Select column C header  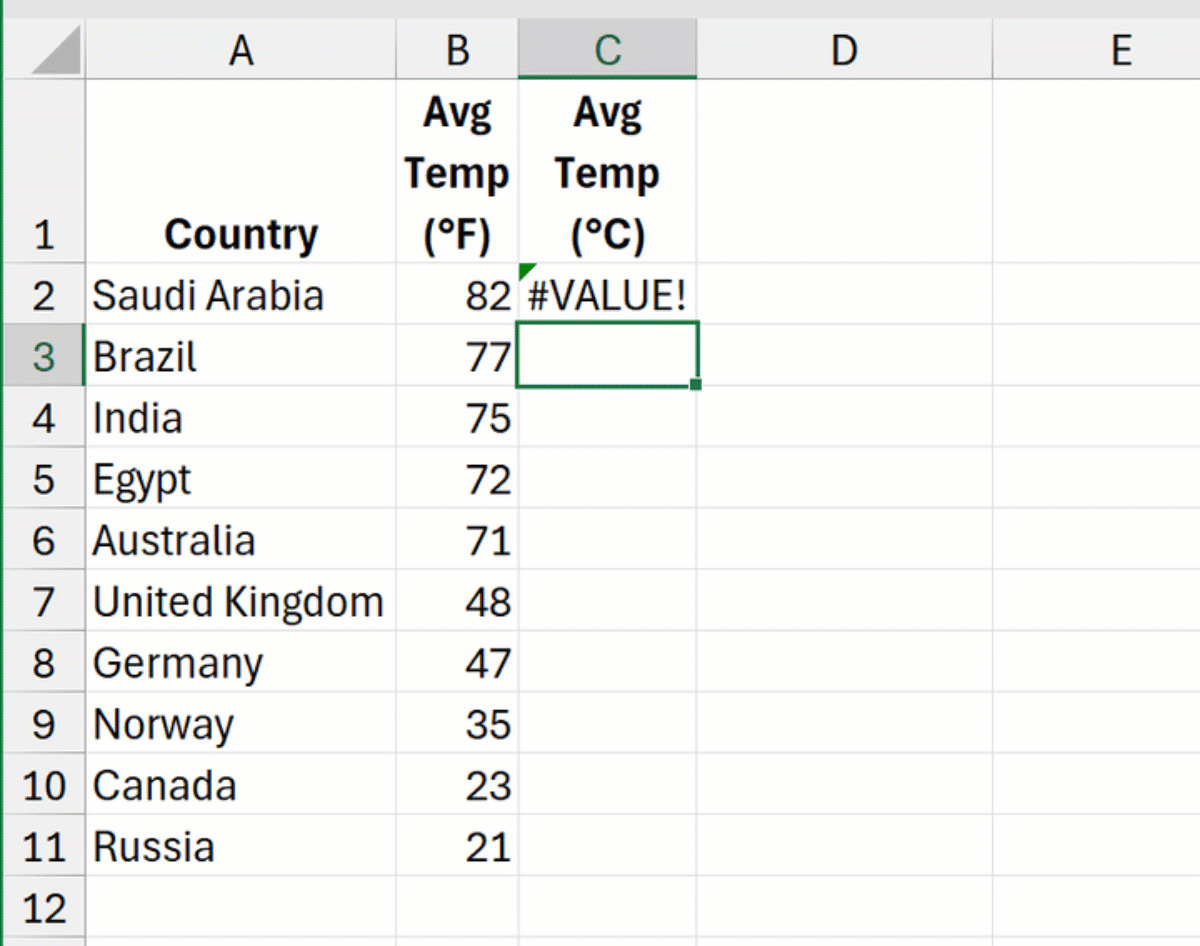click(x=608, y=50)
